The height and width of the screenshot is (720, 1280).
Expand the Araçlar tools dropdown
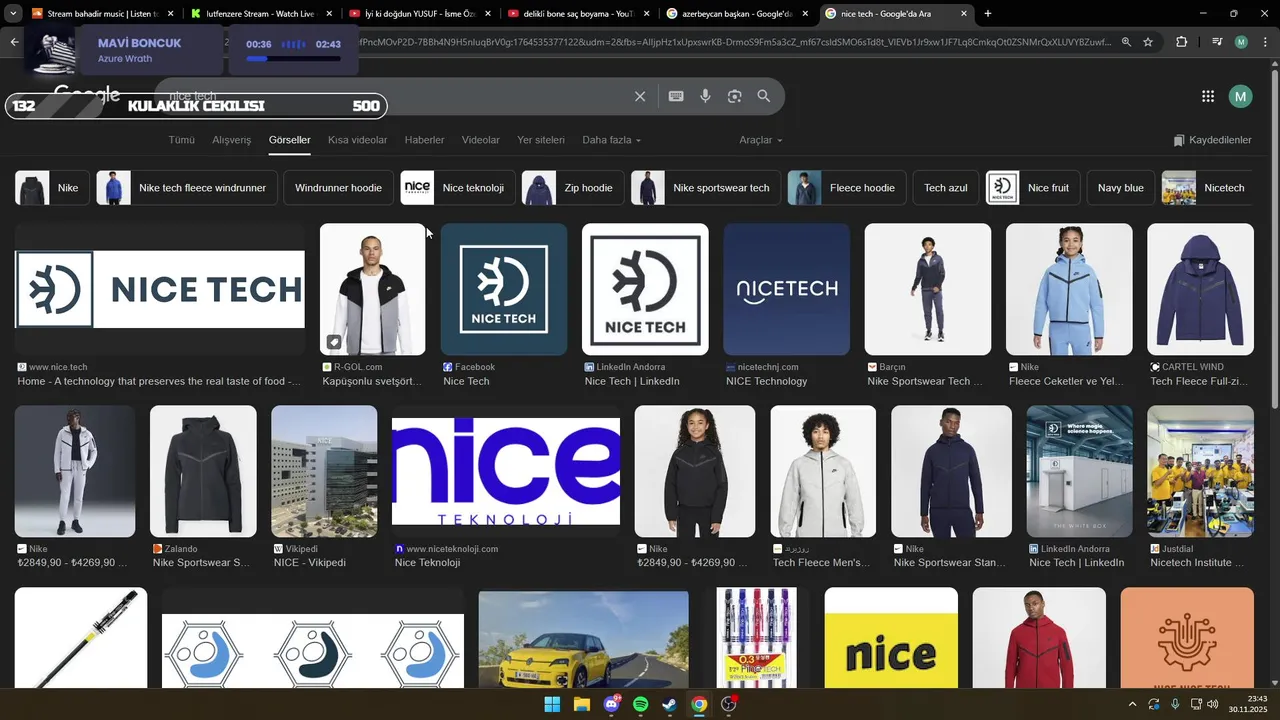pos(761,140)
